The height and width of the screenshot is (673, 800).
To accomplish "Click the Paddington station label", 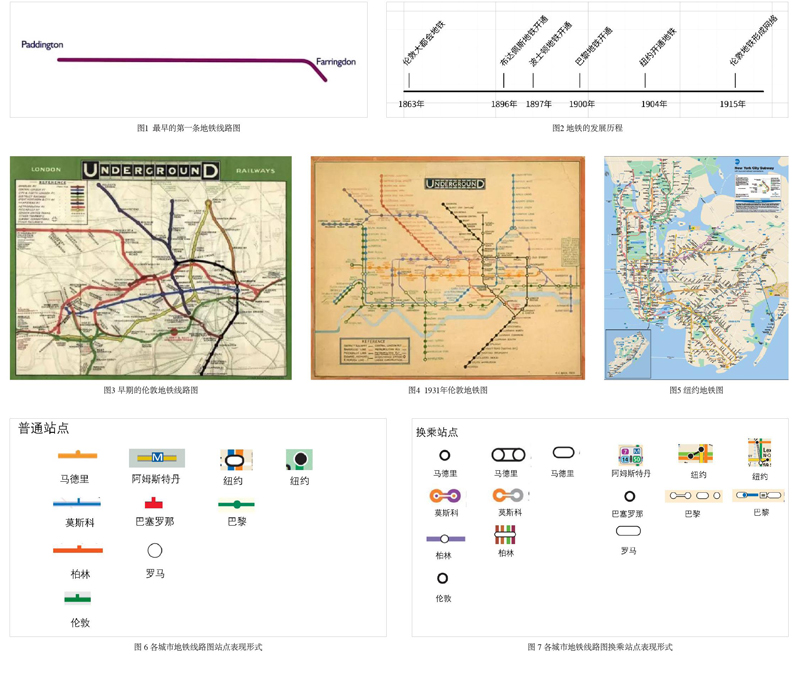I will [42, 45].
